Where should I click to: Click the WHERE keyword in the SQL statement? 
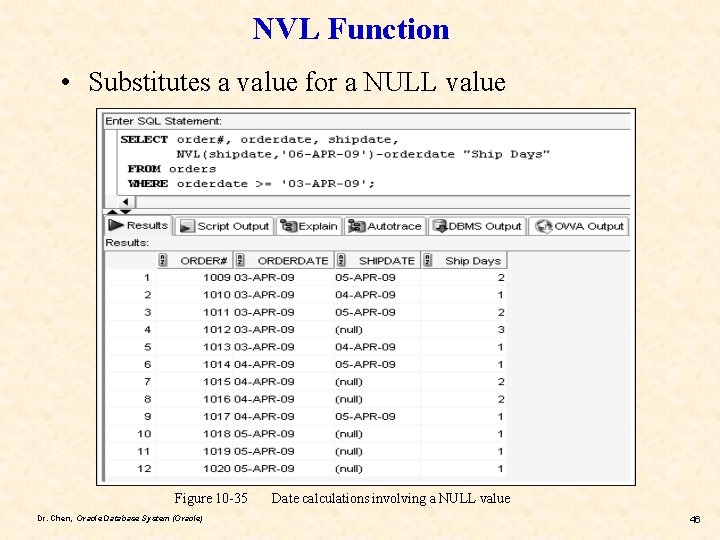click(x=148, y=184)
